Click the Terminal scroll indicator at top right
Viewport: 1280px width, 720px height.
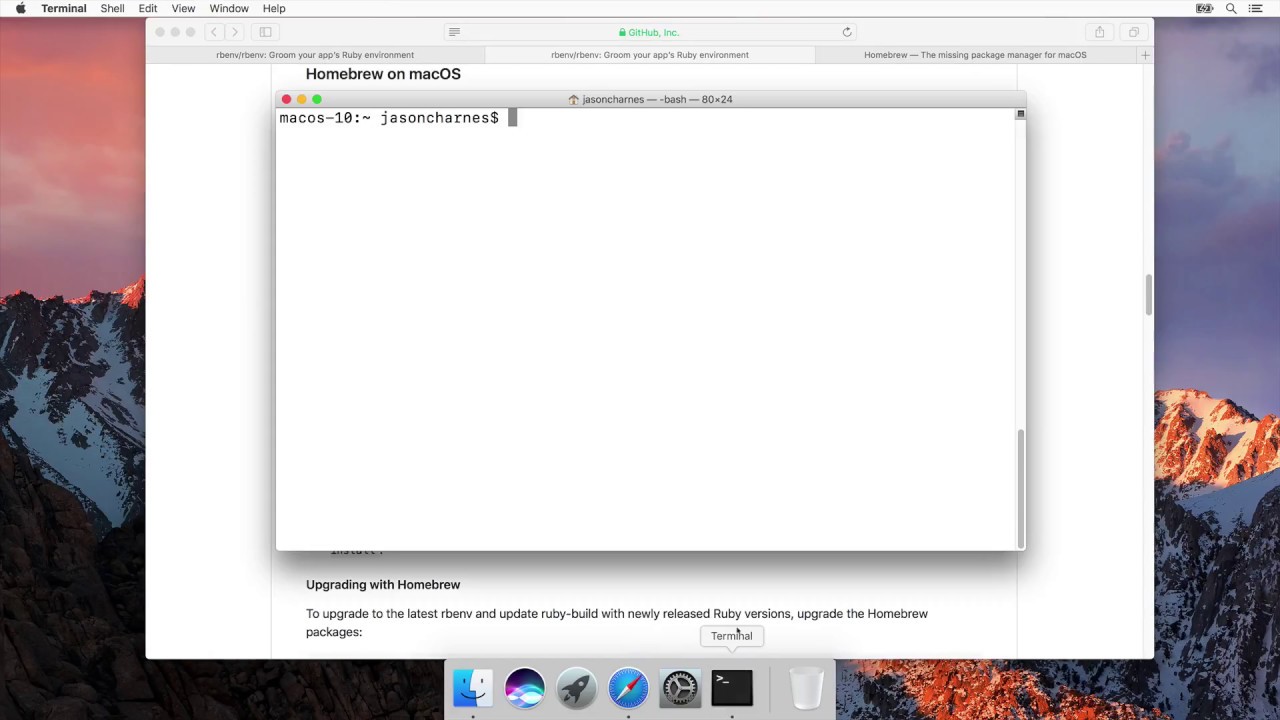(1020, 114)
